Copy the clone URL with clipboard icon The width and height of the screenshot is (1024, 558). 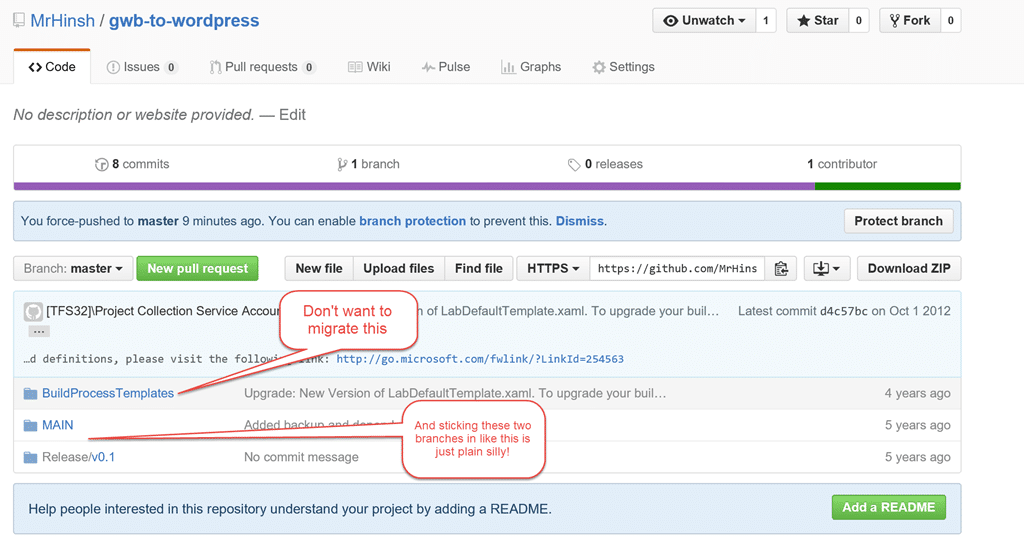780,269
